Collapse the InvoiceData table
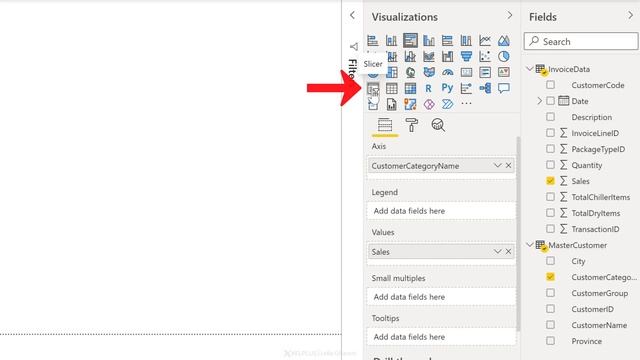The height and width of the screenshot is (360, 640). tap(529, 69)
